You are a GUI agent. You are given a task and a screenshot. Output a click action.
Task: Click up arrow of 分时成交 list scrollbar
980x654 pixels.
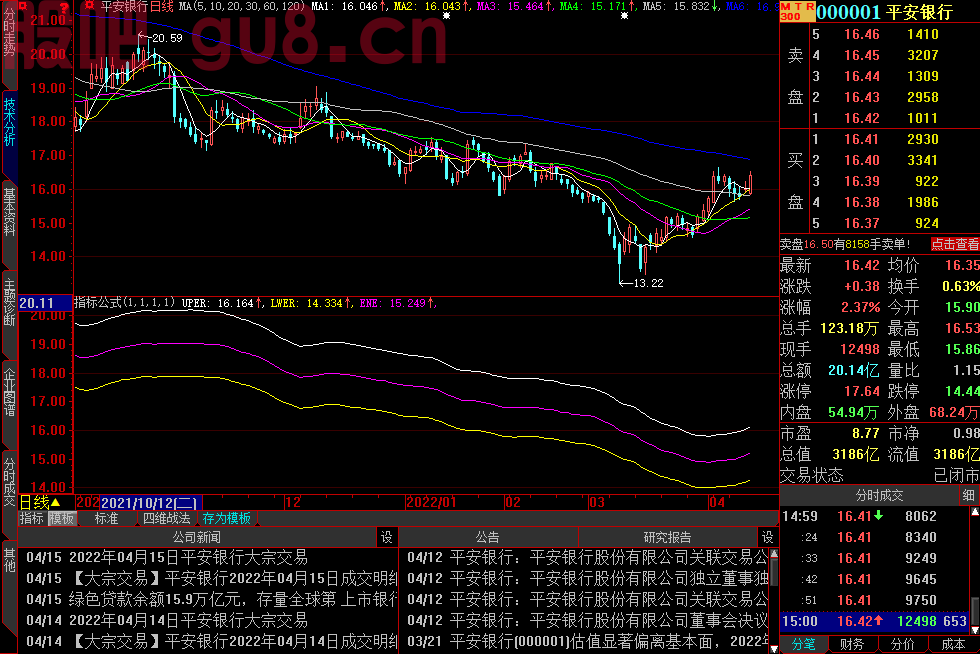pyautogui.click(x=974, y=512)
